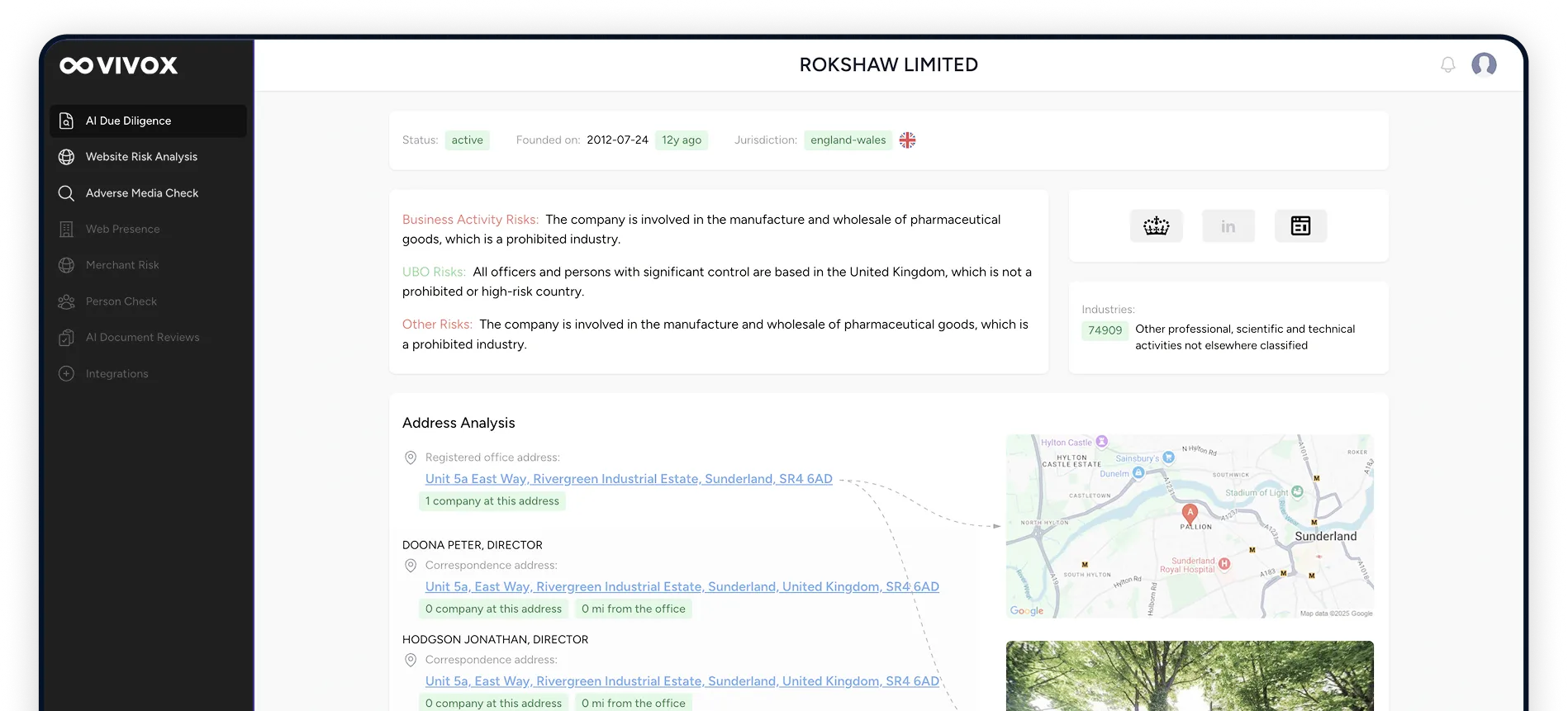
Task: Click the AI Due Diligence document icon
Action: tap(67, 121)
